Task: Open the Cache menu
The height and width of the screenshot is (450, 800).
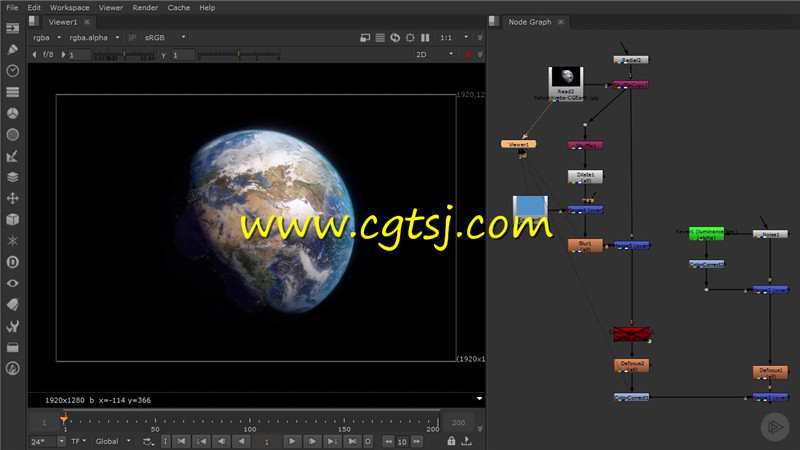Action: pos(179,8)
